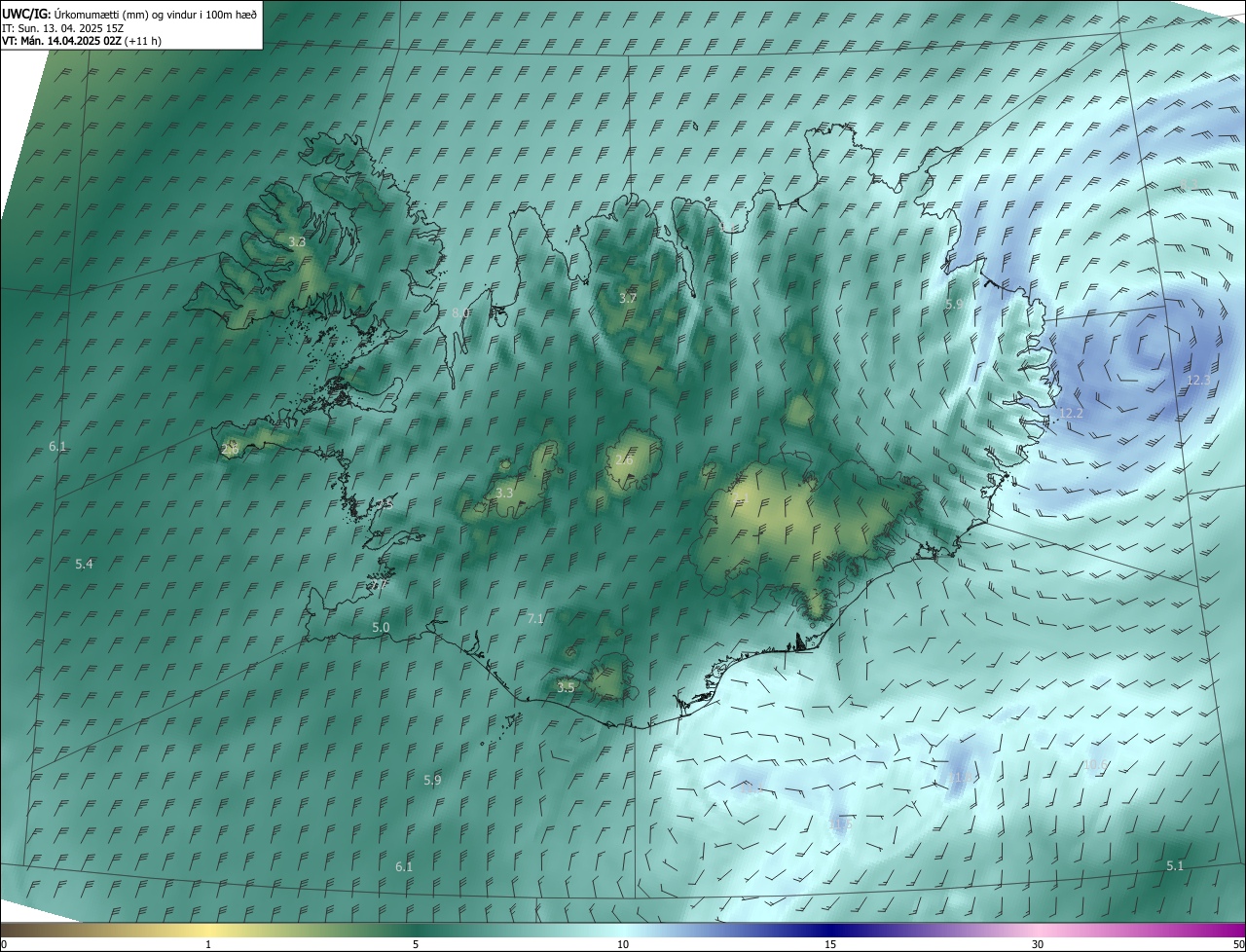Viewport: 1246px width, 952px height.
Task: Click the 12.3 value label on the map
Action: [x=1198, y=380]
